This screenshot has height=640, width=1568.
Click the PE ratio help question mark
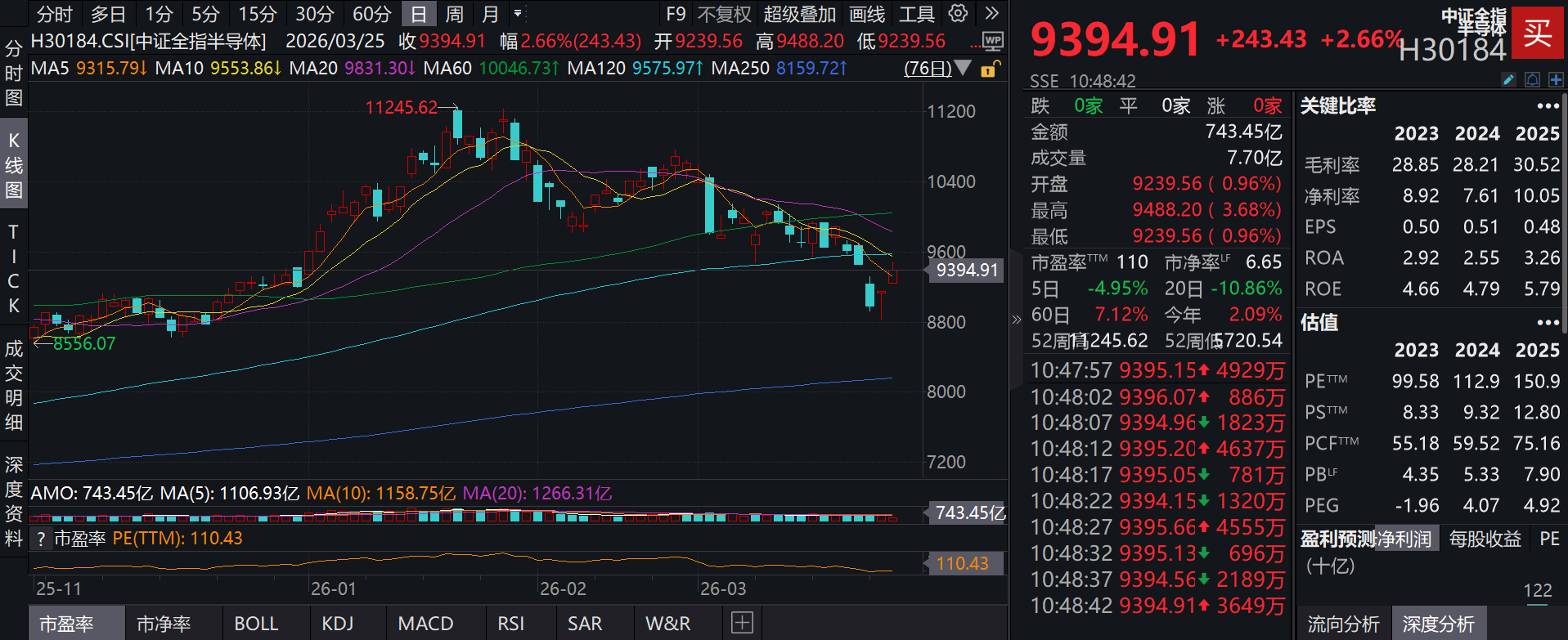[x=41, y=539]
